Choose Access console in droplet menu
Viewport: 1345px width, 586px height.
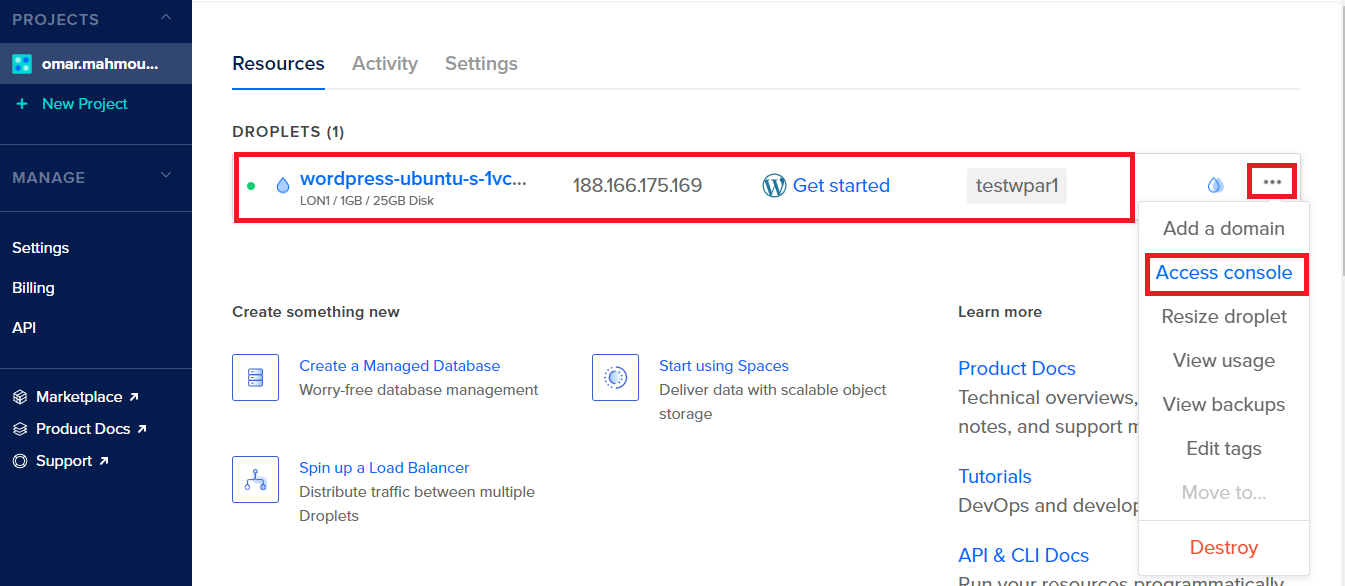[x=1224, y=273]
